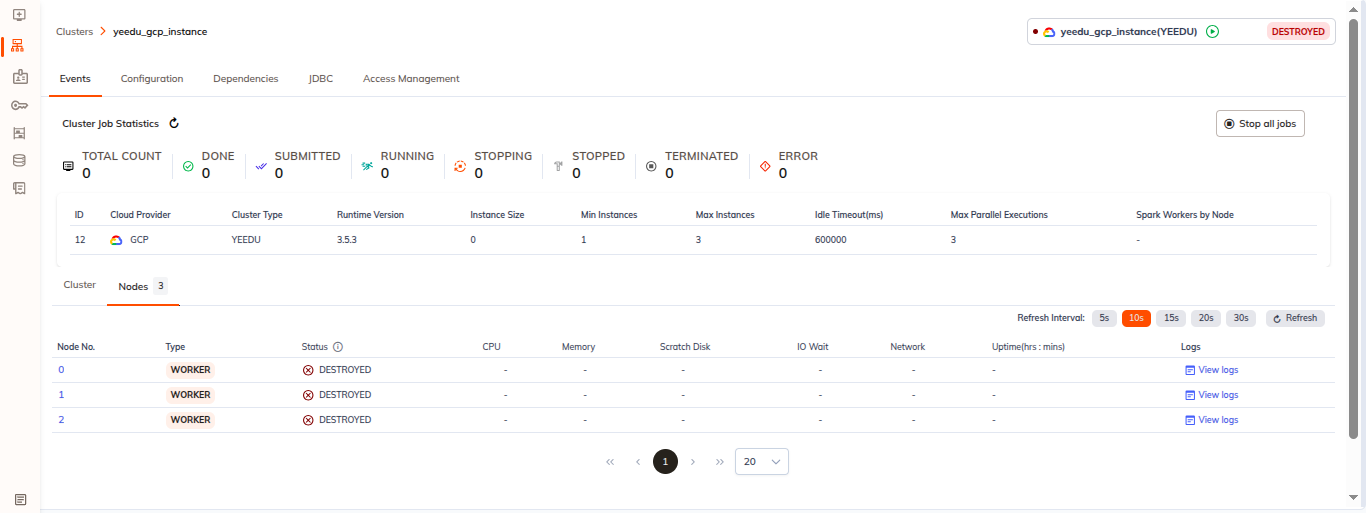Screen dimensions: 1366x513
Task: Open node number 1 link
Action: pos(61,395)
